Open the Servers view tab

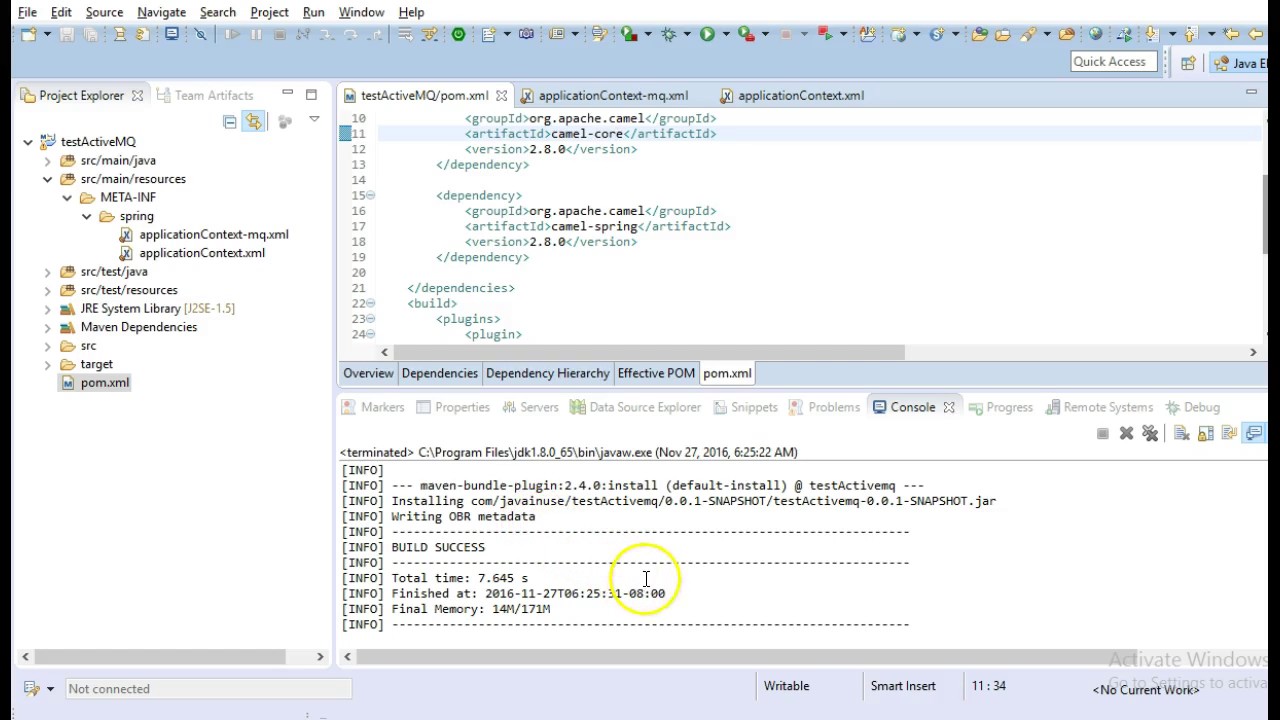click(530, 407)
